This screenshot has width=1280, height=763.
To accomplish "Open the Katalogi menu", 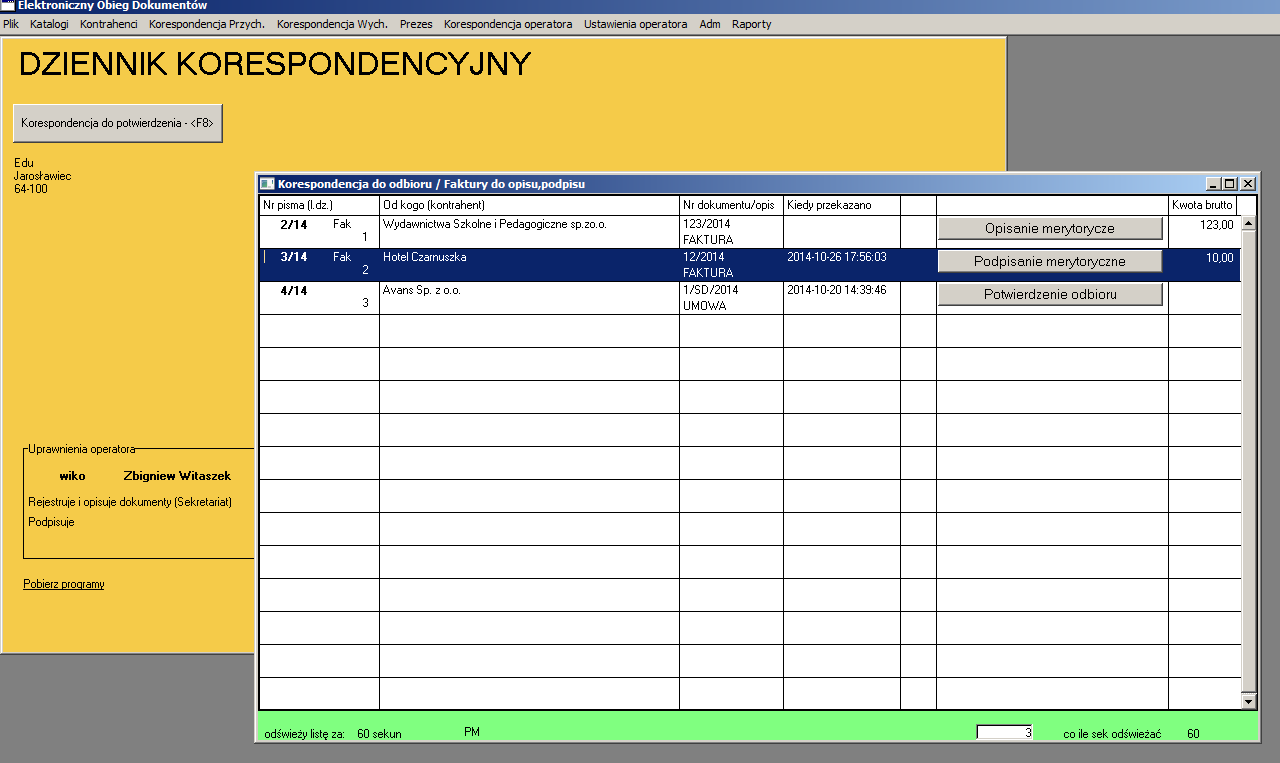I will (49, 24).
